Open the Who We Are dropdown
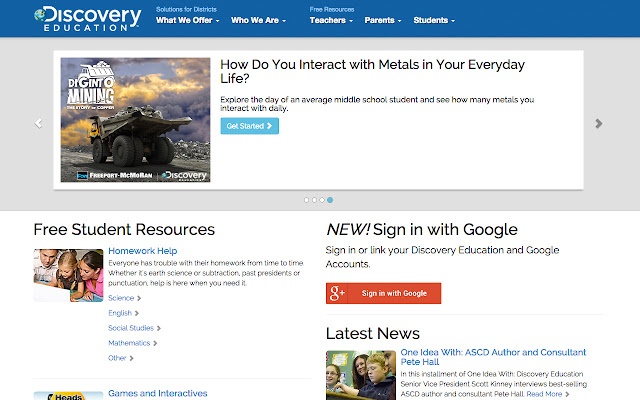 click(x=258, y=20)
